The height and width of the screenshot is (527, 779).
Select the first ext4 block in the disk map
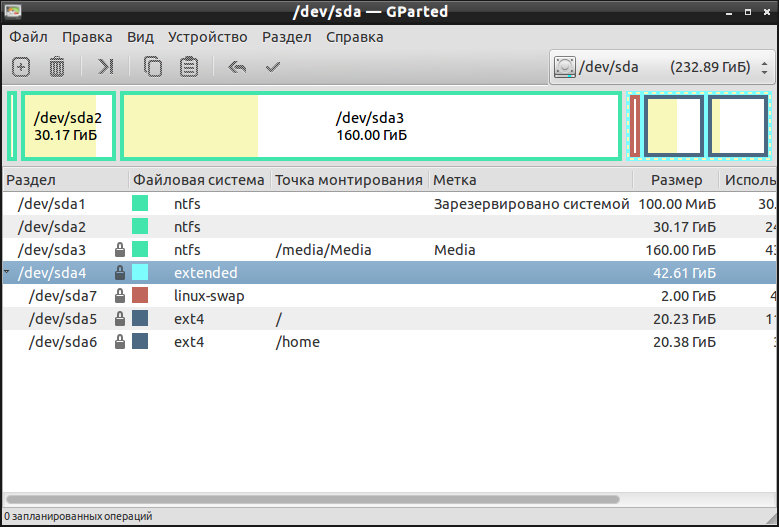(x=673, y=126)
